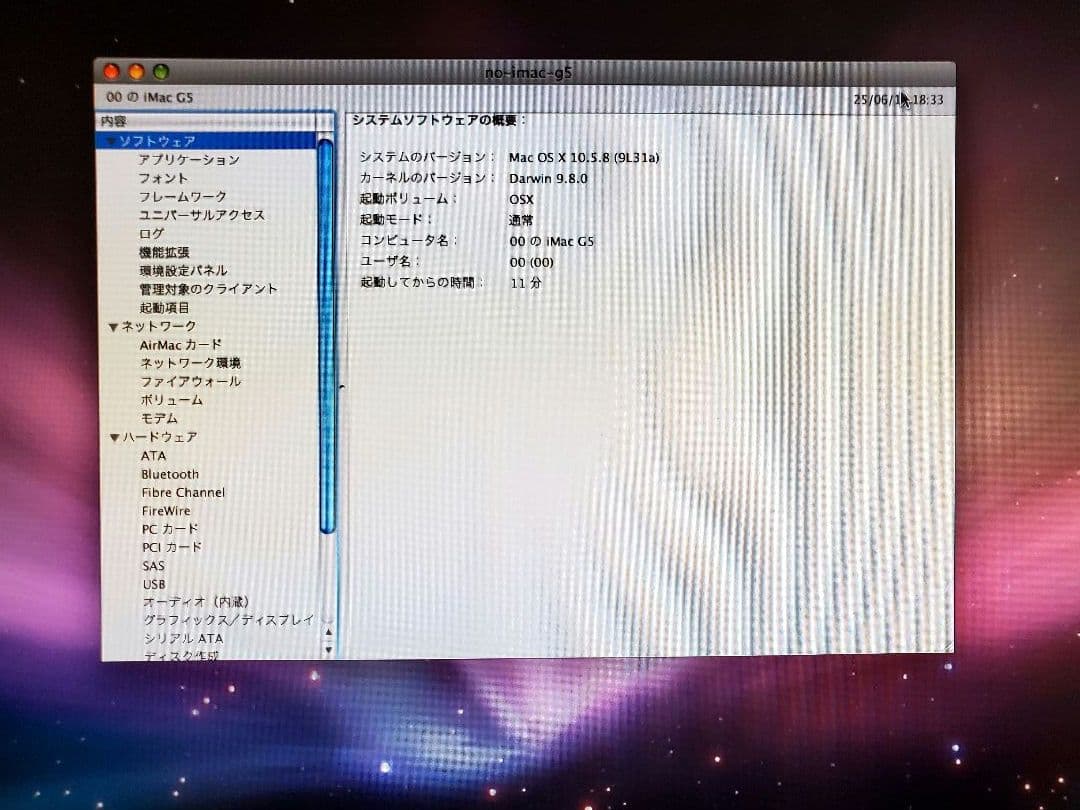The height and width of the screenshot is (810, 1080).
Task: Select ログ to view system logs
Action: pyautogui.click(x=151, y=233)
